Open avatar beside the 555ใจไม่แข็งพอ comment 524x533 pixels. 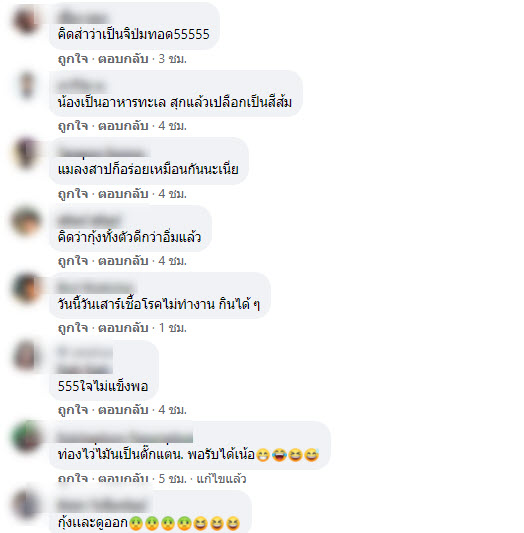coord(26,355)
